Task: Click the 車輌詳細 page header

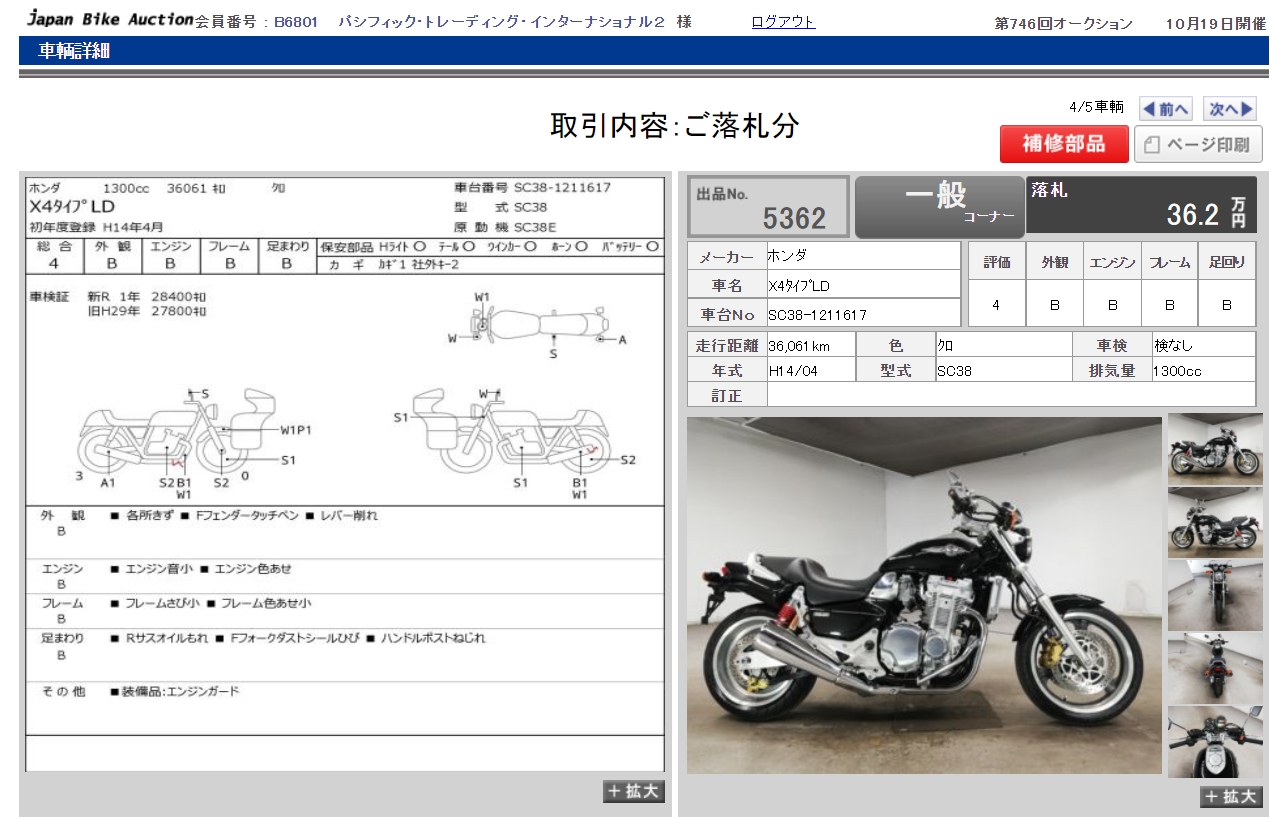Action: click(74, 51)
